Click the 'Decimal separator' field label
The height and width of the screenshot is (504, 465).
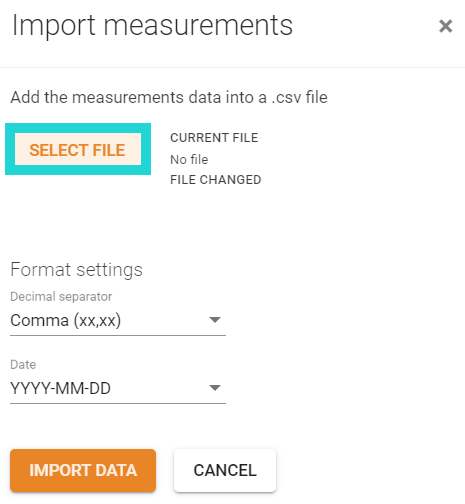tap(61, 296)
